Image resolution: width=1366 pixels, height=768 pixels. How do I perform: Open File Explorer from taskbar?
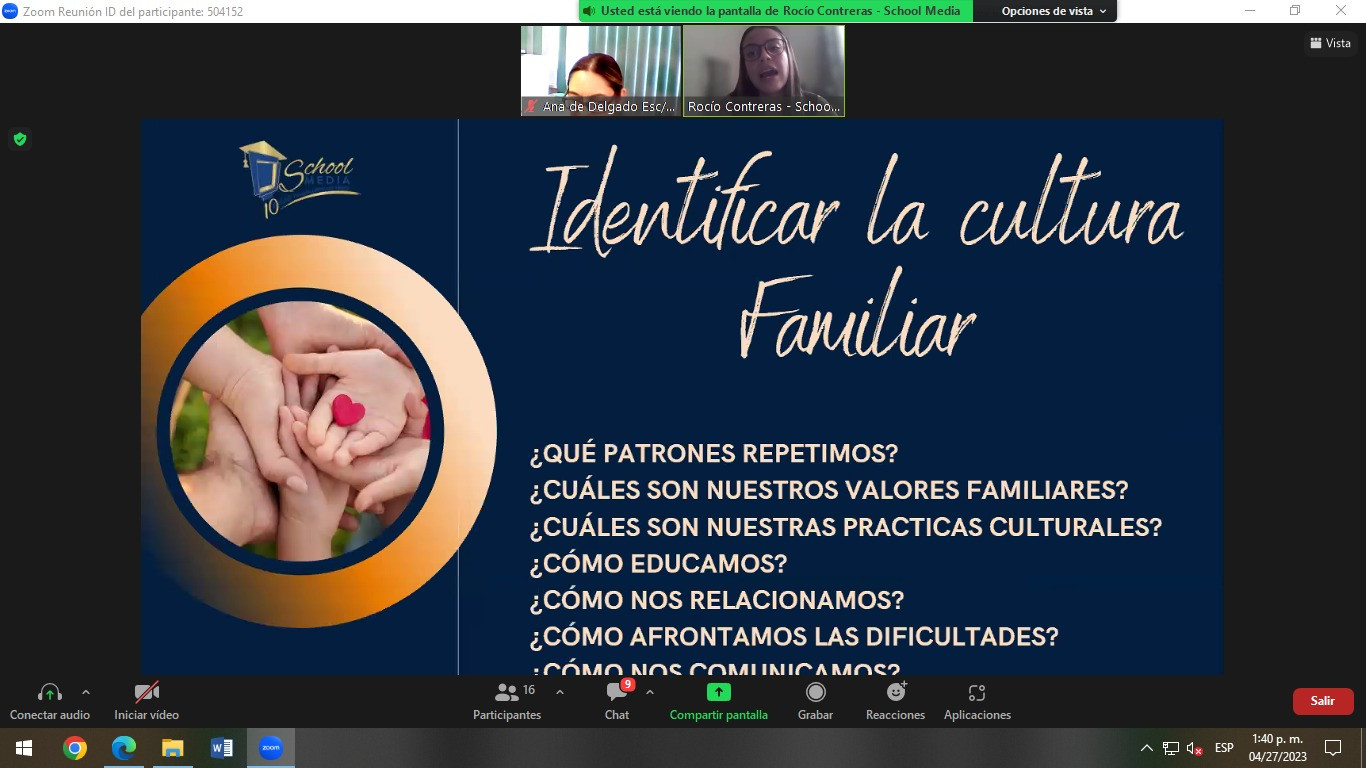tap(173, 748)
